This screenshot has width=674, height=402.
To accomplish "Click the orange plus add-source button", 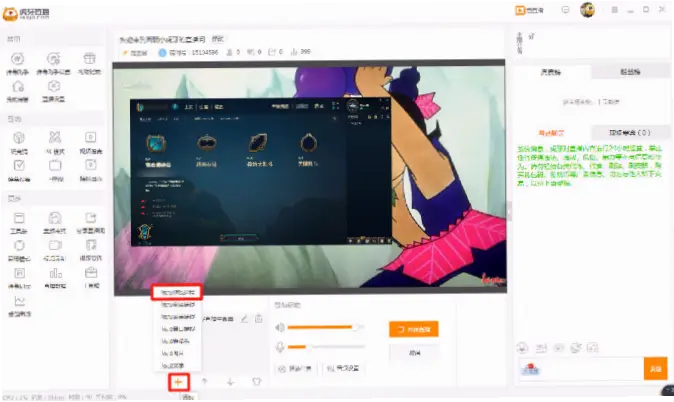I will [x=178, y=382].
